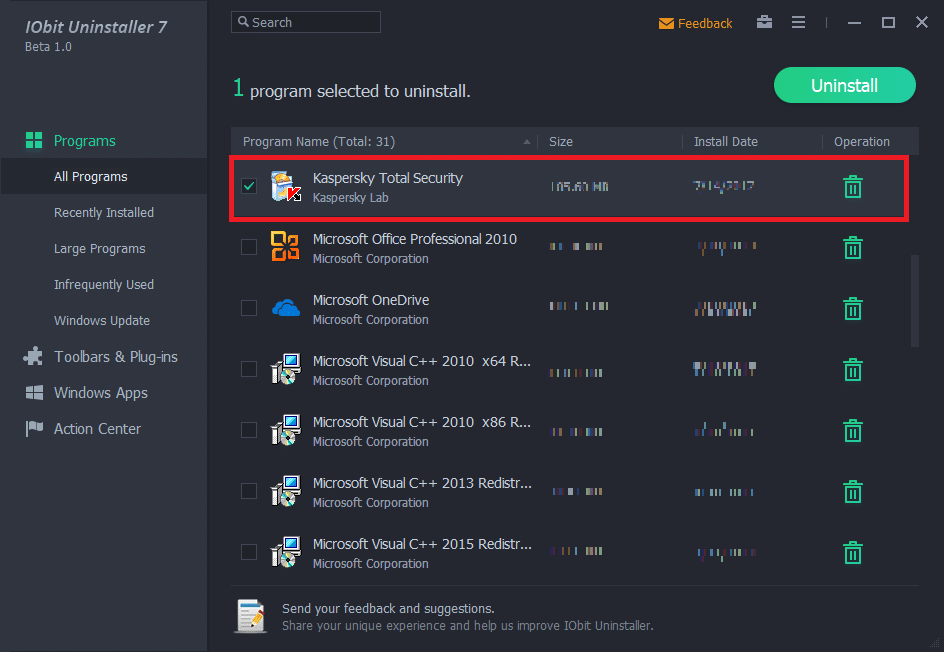Image resolution: width=944 pixels, height=652 pixels.
Task: Click the Programs grid icon in sidebar
Action: [x=34, y=140]
